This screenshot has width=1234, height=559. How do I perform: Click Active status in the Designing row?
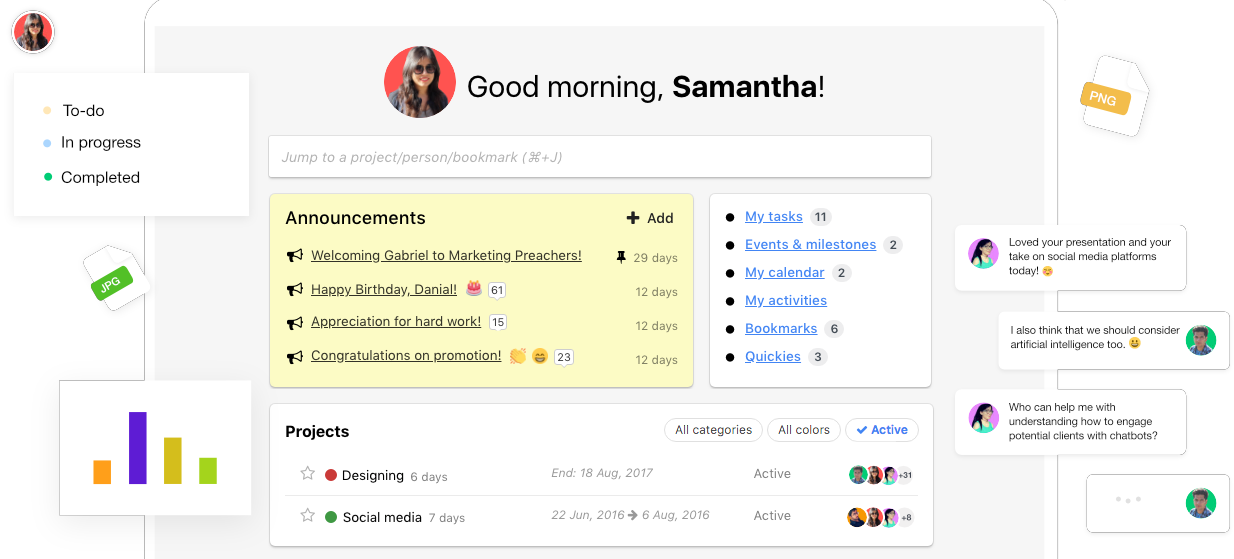coord(772,473)
